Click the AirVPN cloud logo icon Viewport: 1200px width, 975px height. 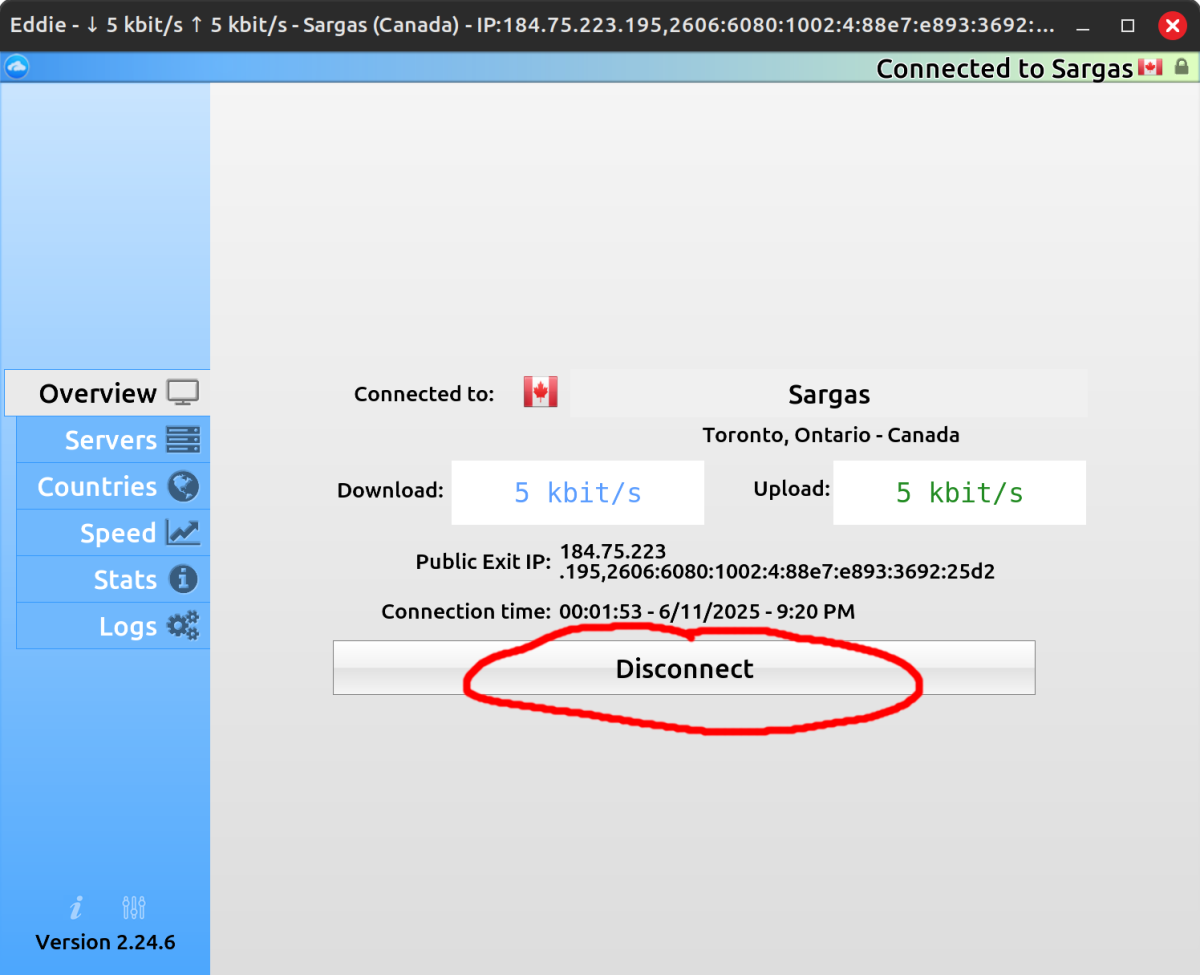(16, 67)
